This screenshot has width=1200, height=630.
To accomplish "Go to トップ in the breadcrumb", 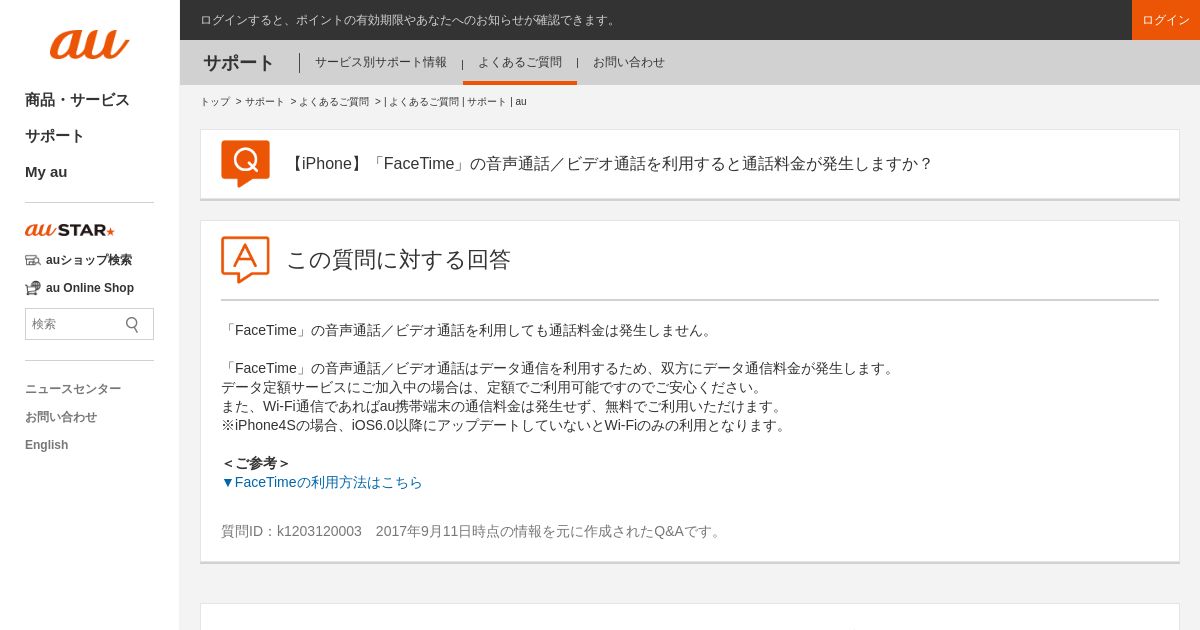I will coord(215,102).
